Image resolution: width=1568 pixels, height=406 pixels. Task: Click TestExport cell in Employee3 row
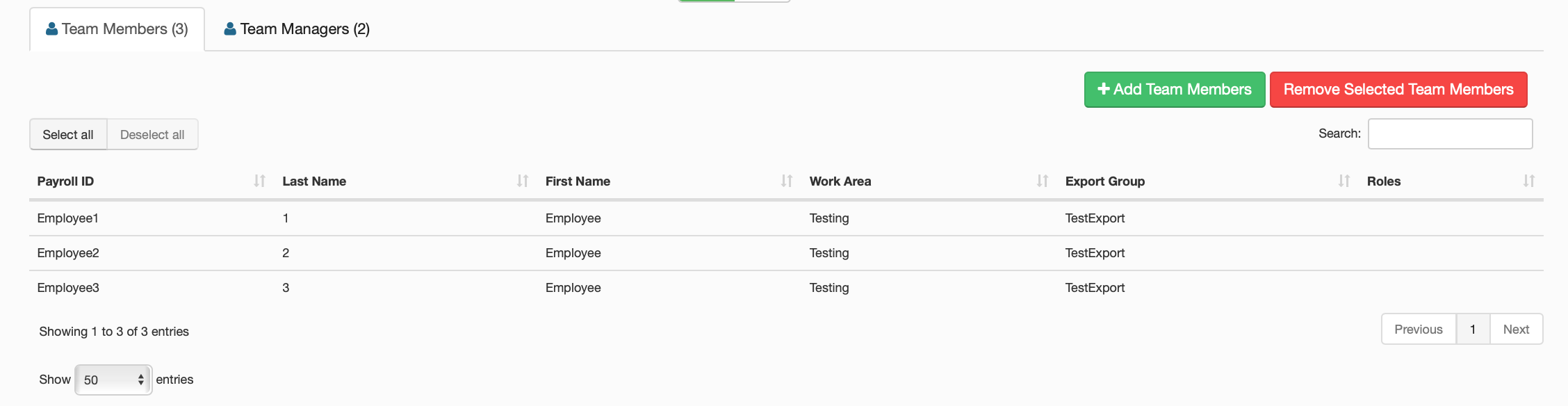tap(1095, 288)
